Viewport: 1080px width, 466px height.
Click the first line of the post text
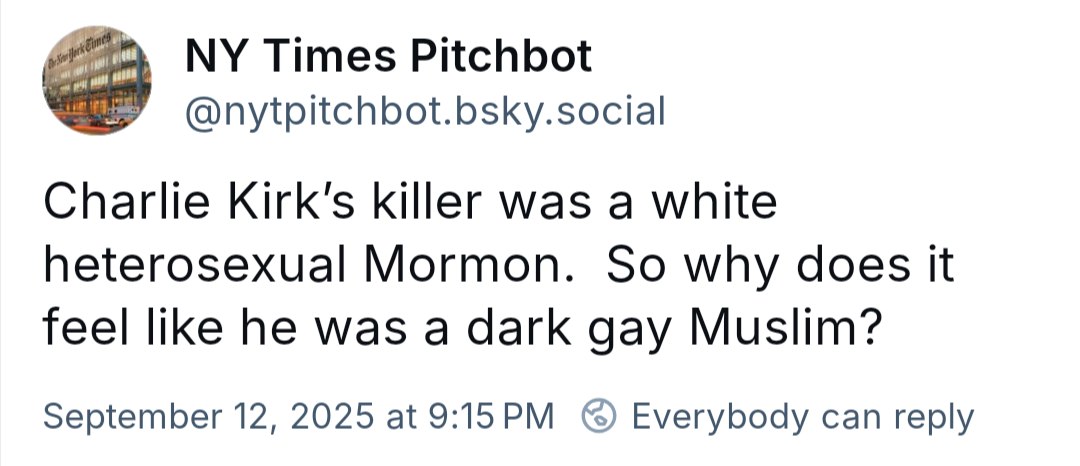(x=410, y=204)
